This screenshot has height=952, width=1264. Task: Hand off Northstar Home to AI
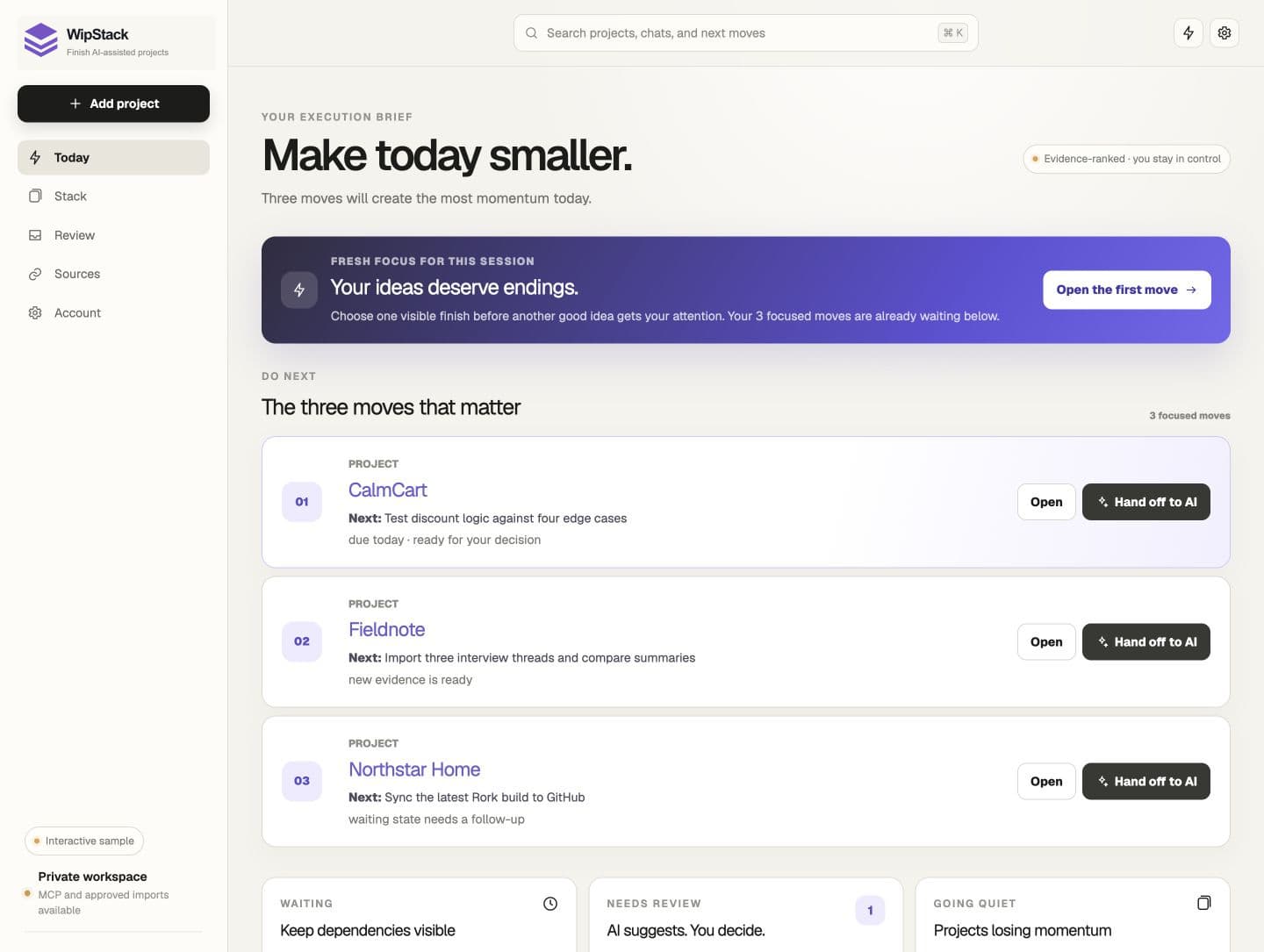[x=1146, y=781]
